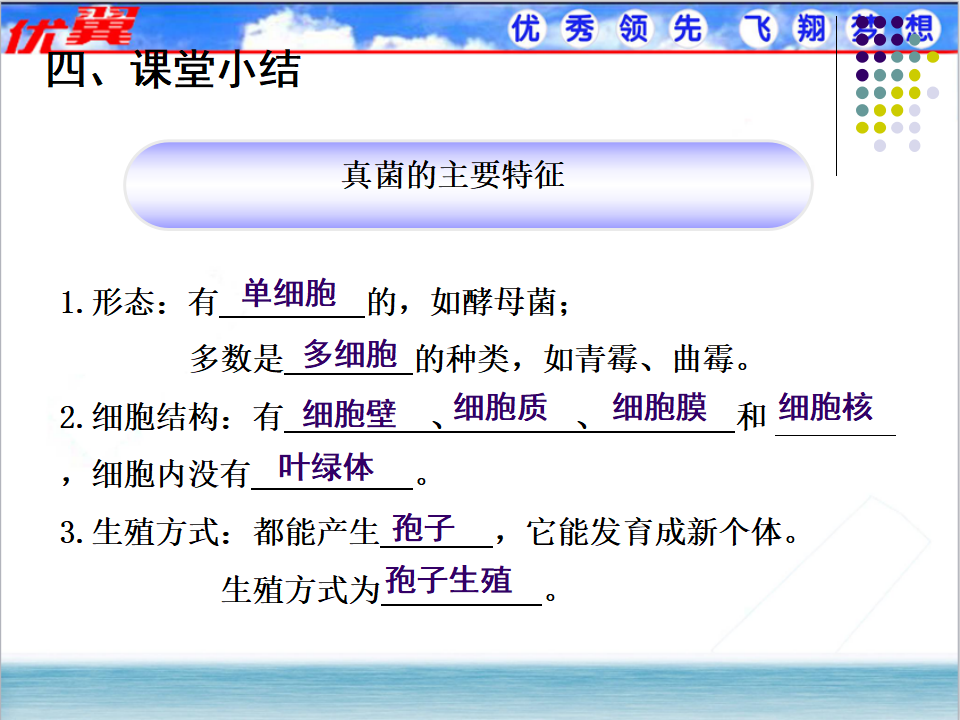Click the answer 单细胞 in the blank
960x720 pixels.
pos(289,293)
